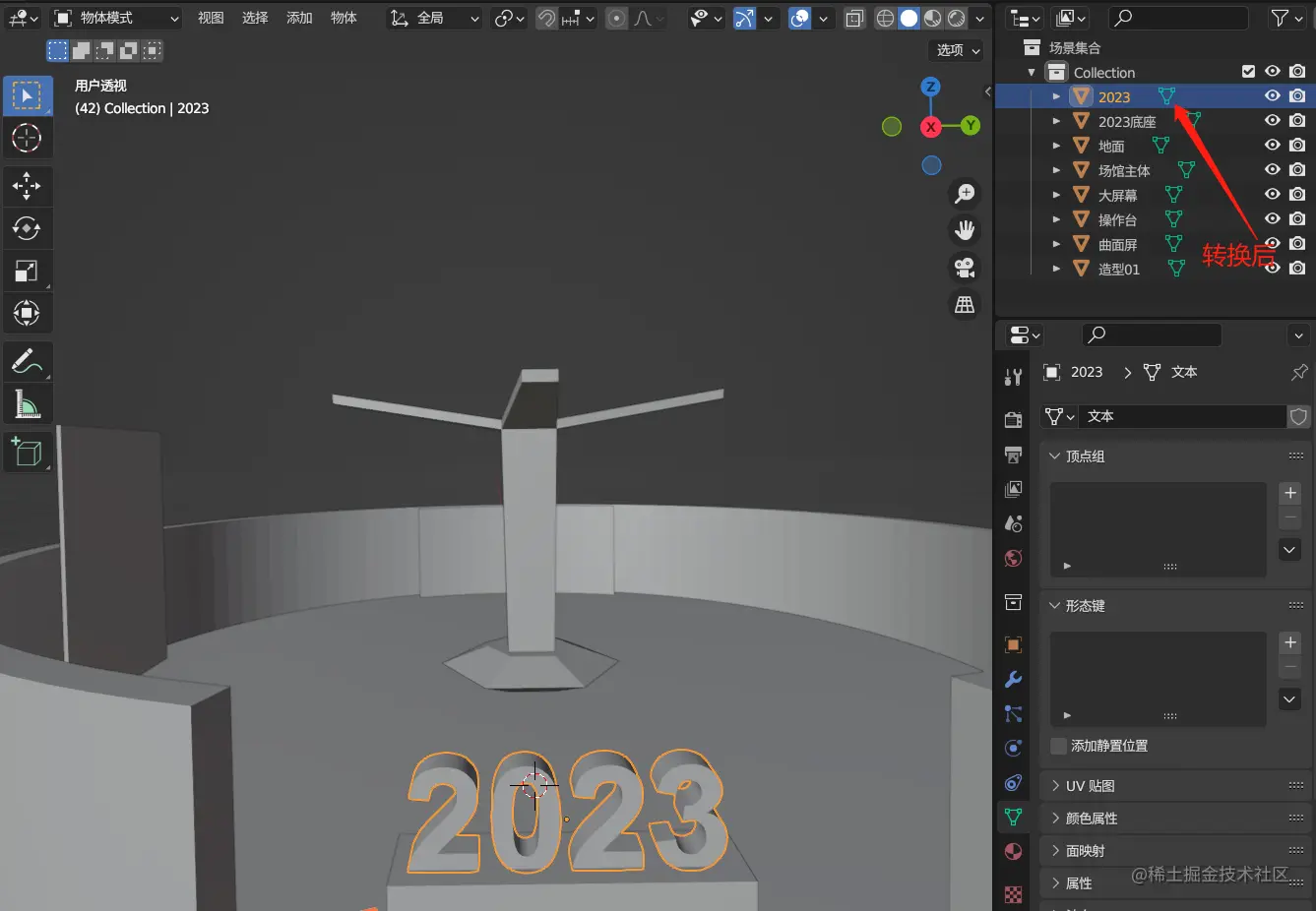Expand the UV 贴图 panel
The height and width of the screenshot is (911, 1316).
coord(1054,786)
